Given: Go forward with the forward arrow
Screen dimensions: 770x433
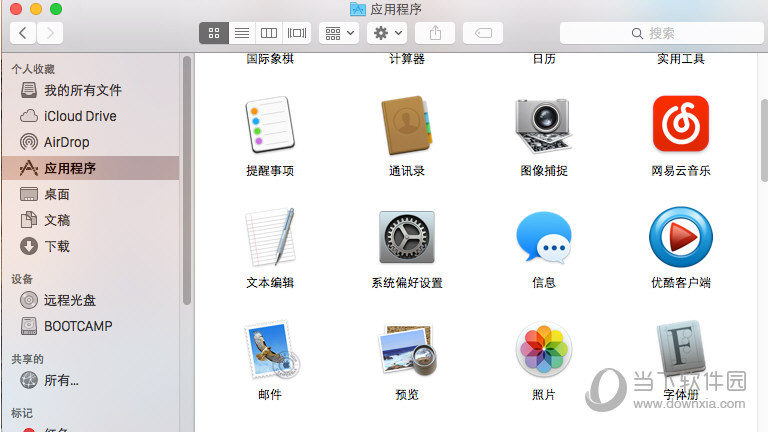Looking at the screenshot, I should coord(50,33).
